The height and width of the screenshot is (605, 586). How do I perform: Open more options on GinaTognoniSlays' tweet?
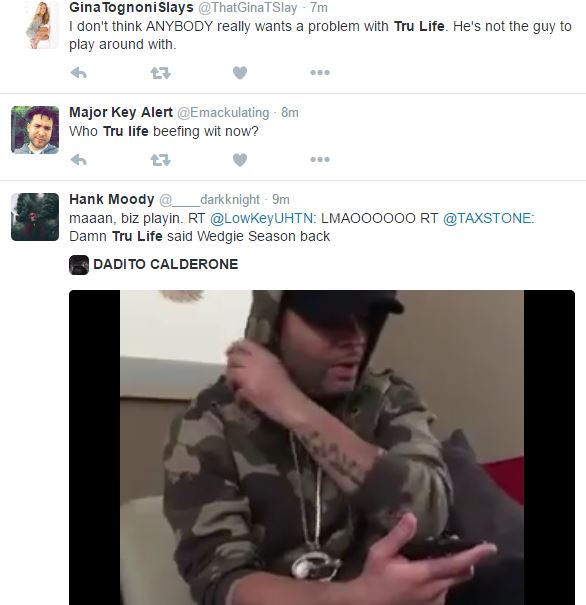[320, 73]
